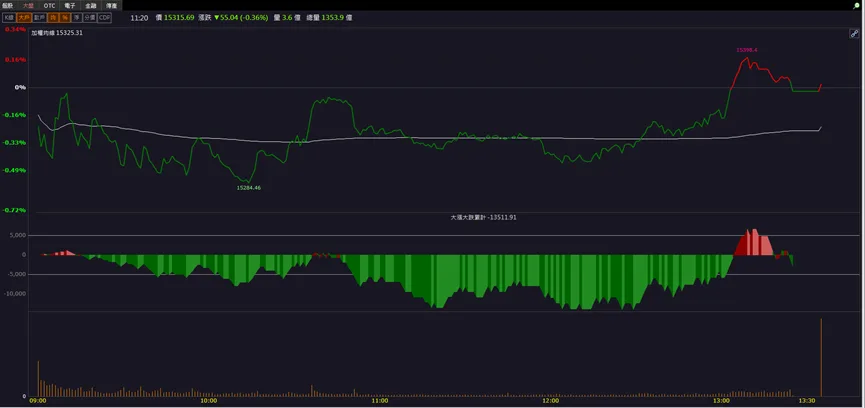Click the 11:00 time axis marker
The image size is (865, 408).
(x=380, y=401)
